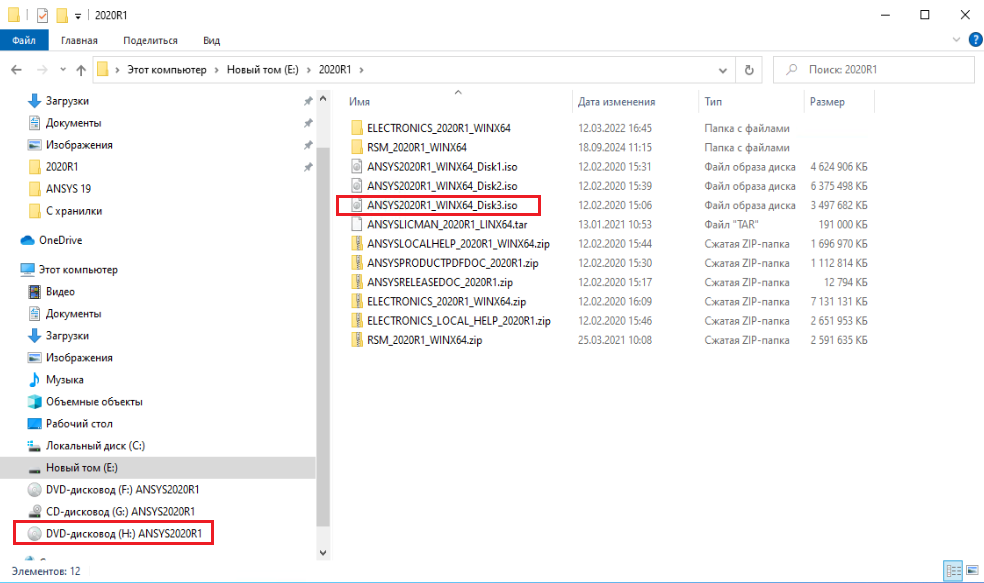Open Объемные объекты in sidebar
The height and width of the screenshot is (583, 984).
[x=94, y=402]
